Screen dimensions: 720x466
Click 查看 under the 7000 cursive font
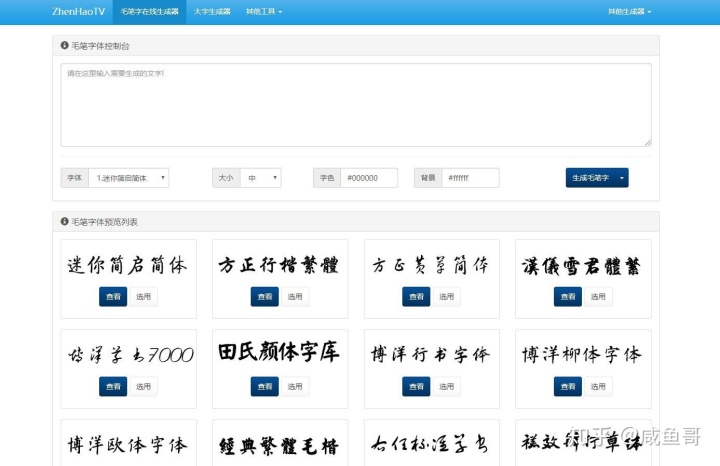coord(113,387)
